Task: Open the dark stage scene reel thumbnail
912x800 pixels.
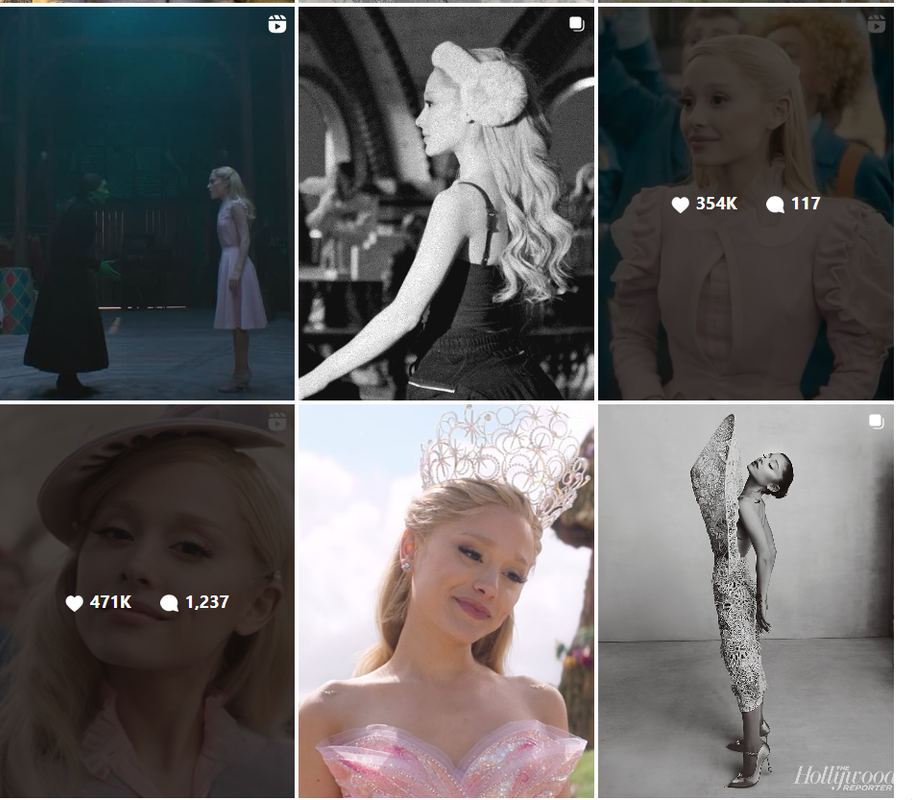Action: (147, 204)
